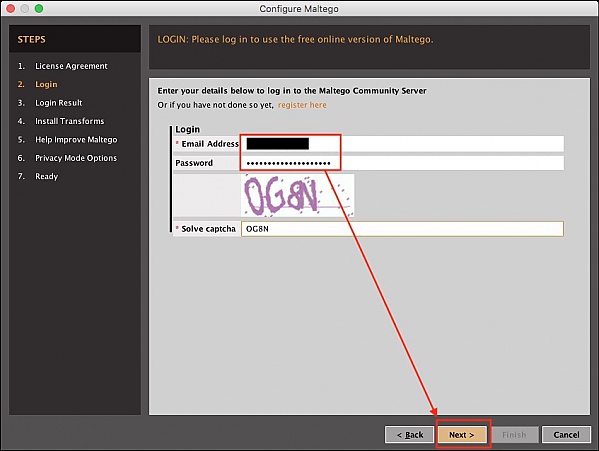Click the Next > button
599x451 pixels.
point(461,435)
